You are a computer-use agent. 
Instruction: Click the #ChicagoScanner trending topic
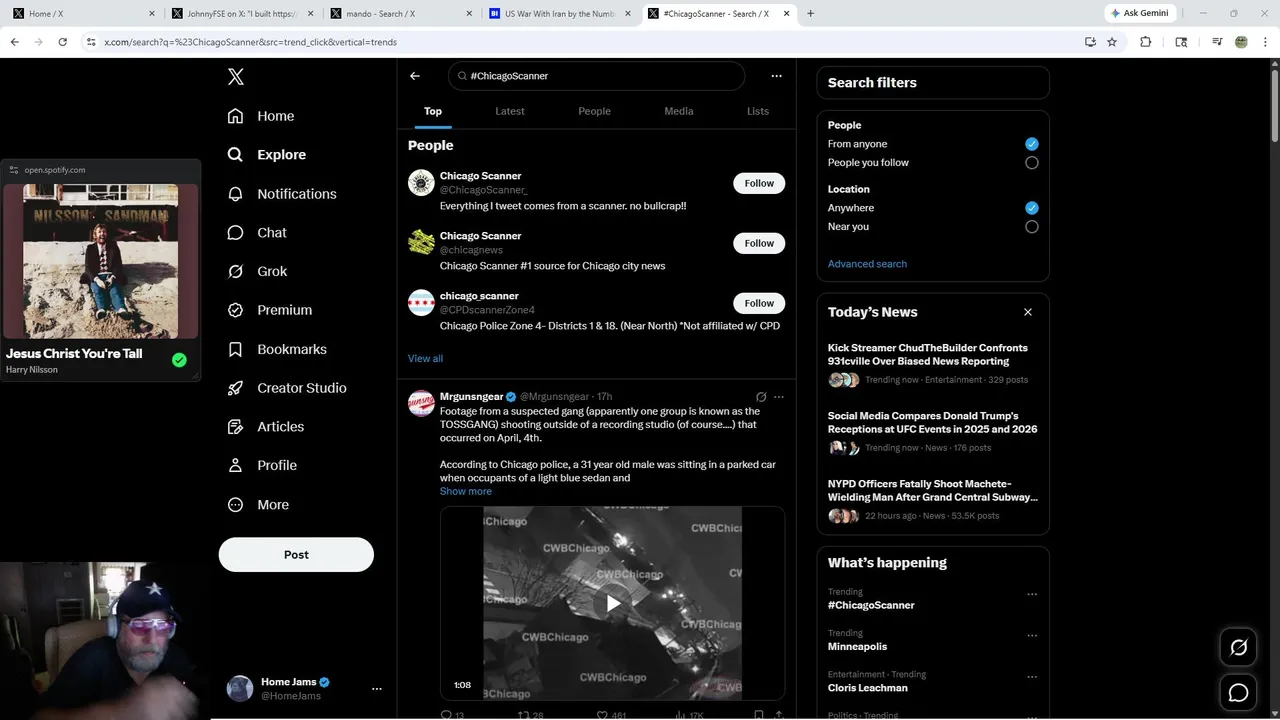[871, 605]
